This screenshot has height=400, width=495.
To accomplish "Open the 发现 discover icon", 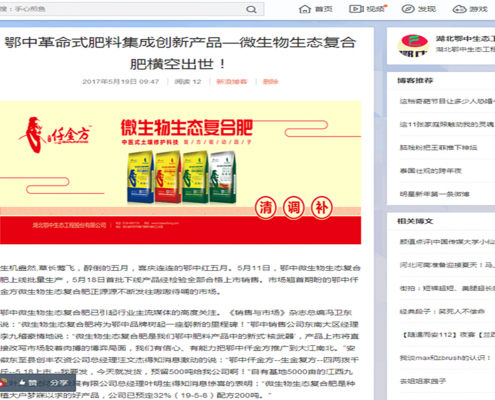I will coord(408,9).
